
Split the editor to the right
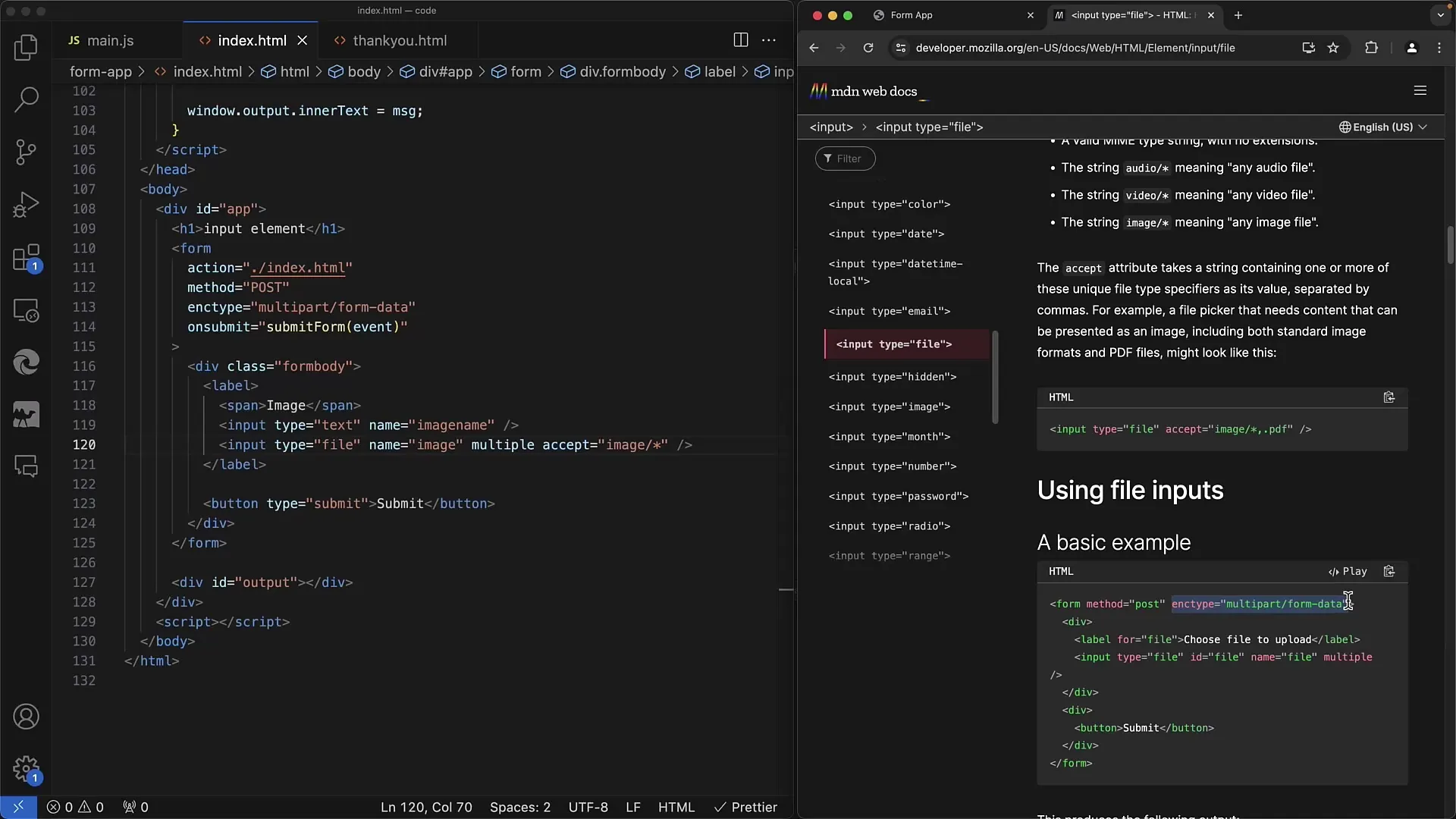pos(741,40)
